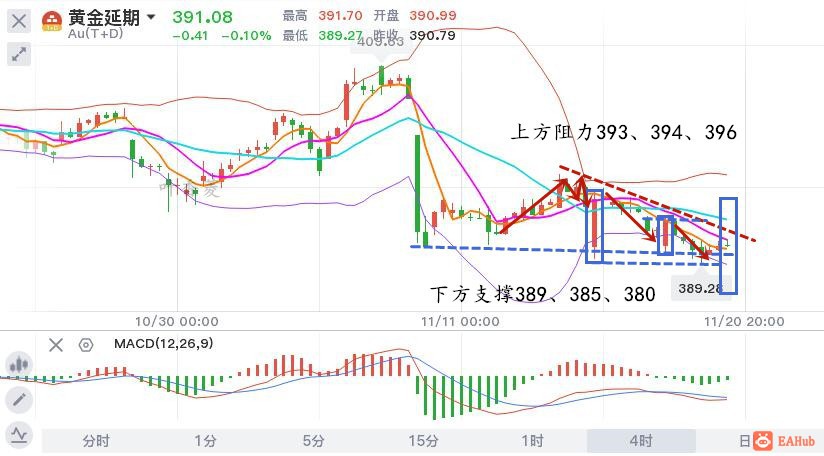Expand chart to fullscreen with arrows icon

[18, 54]
